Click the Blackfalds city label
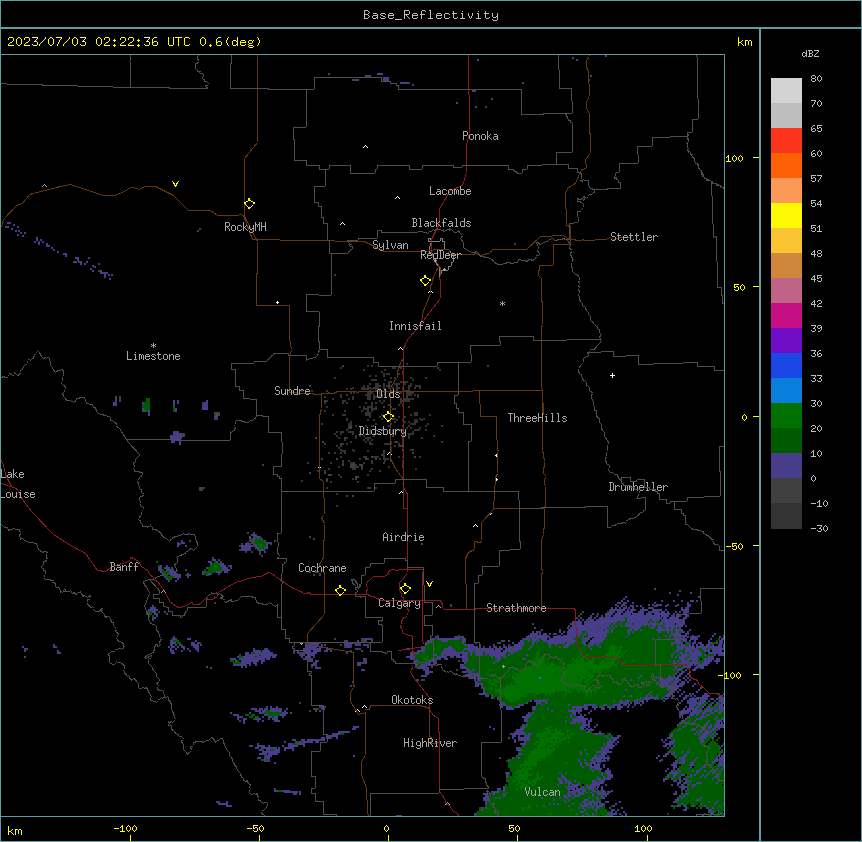The height and width of the screenshot is (842, 862). [x=441, y=223]
